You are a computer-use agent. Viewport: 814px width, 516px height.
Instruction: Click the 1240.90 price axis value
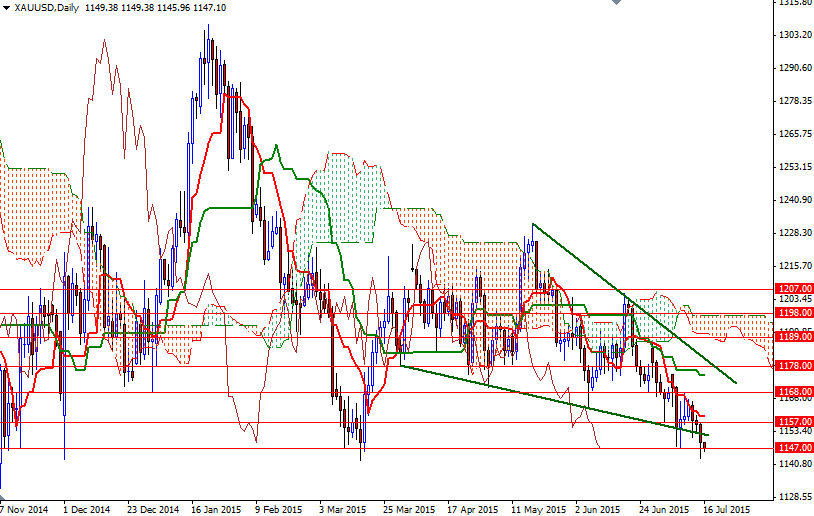point(793,200)
